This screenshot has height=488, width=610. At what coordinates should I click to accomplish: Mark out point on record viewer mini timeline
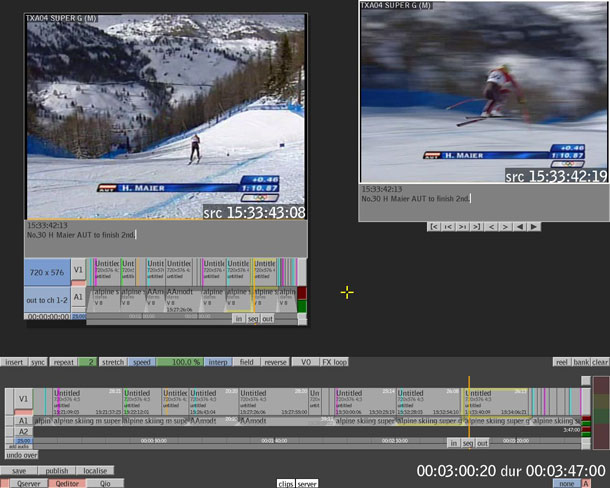[x=267, y=319]
